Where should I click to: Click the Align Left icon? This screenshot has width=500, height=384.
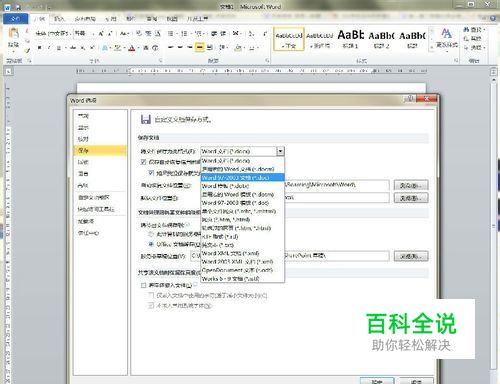pyautogui.click(x=171, y=48)
